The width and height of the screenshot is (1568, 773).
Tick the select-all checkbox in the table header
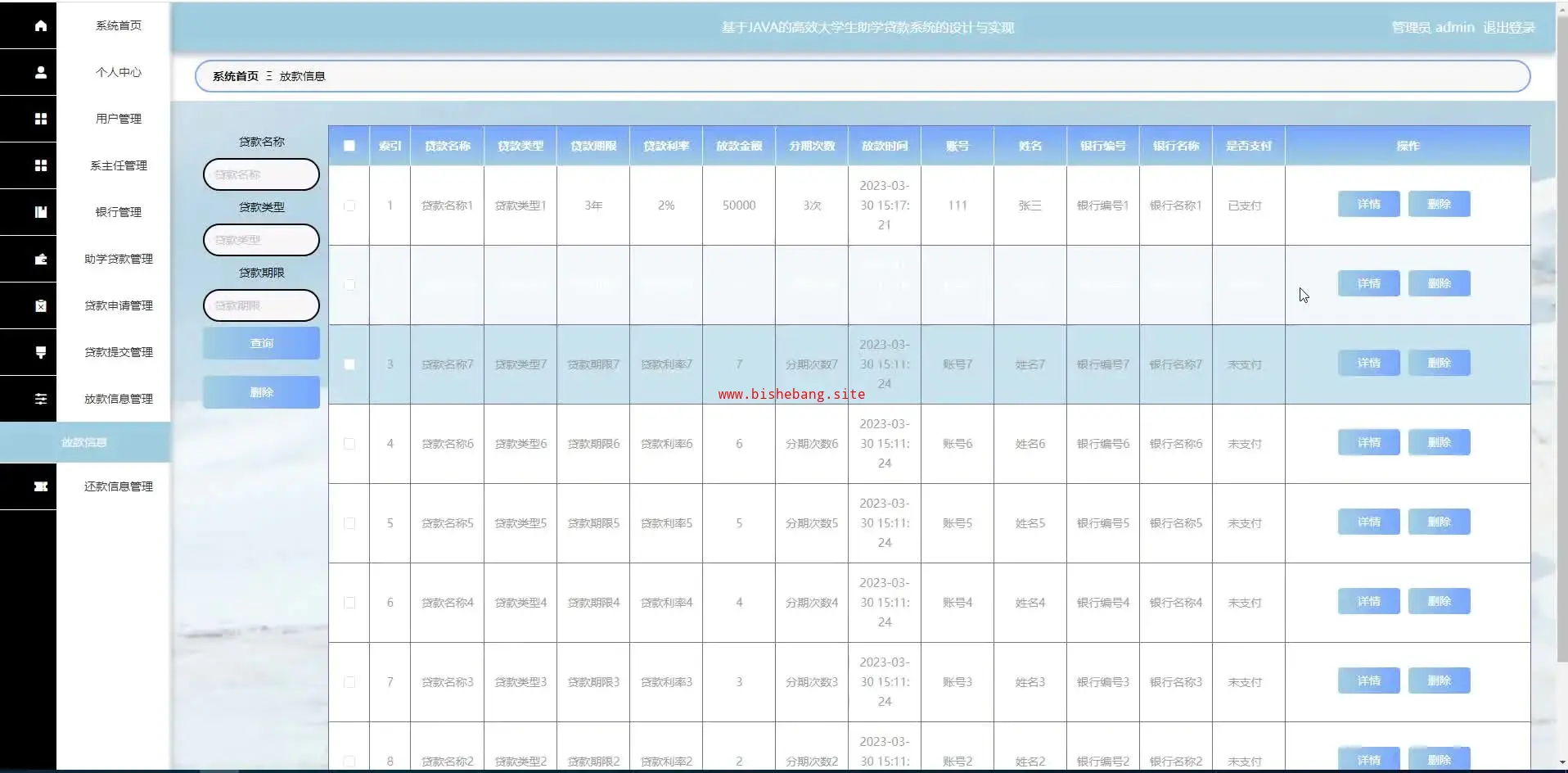click(x=349, y=146)
